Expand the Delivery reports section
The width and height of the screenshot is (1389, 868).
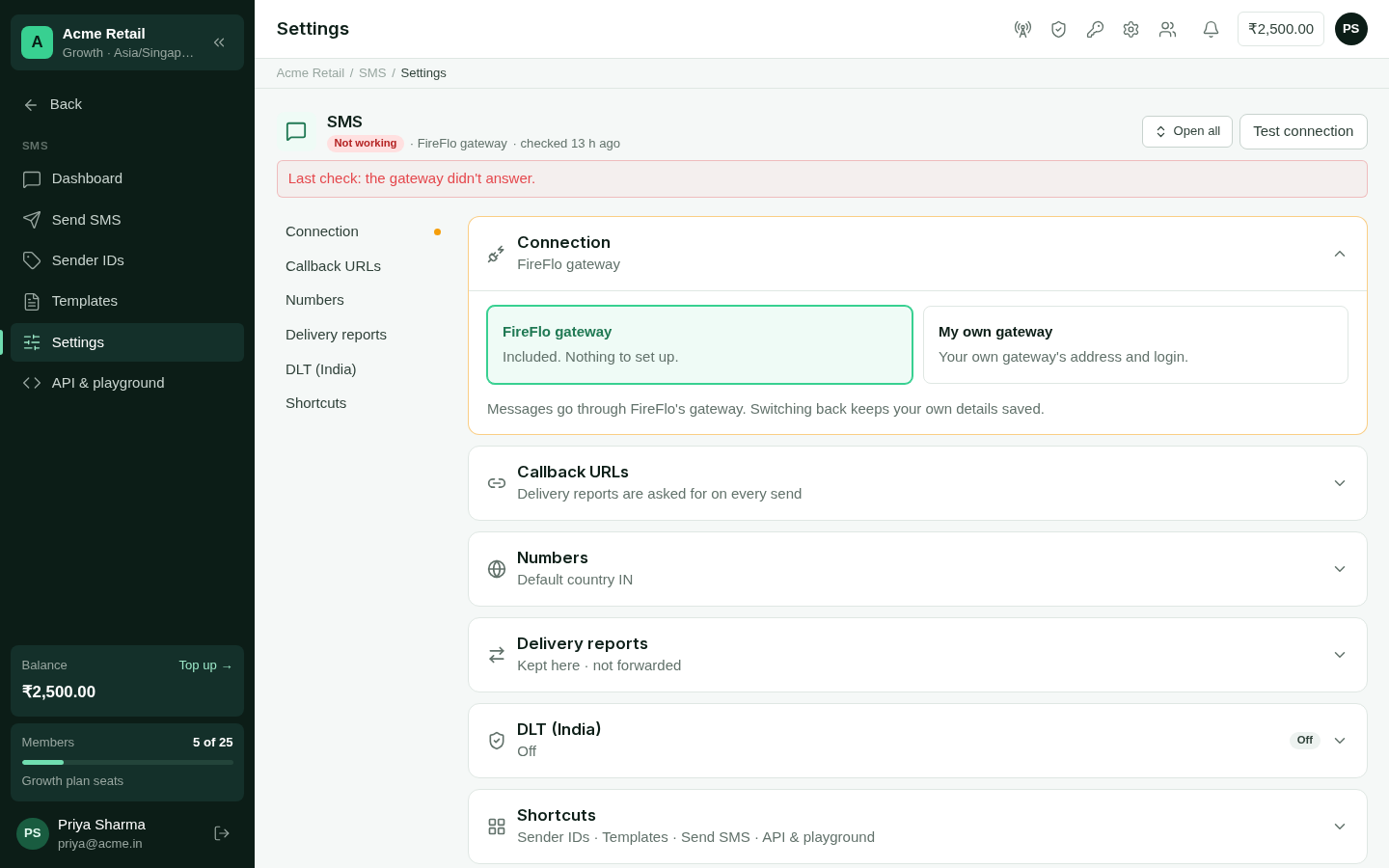[x=1340, y=655]
